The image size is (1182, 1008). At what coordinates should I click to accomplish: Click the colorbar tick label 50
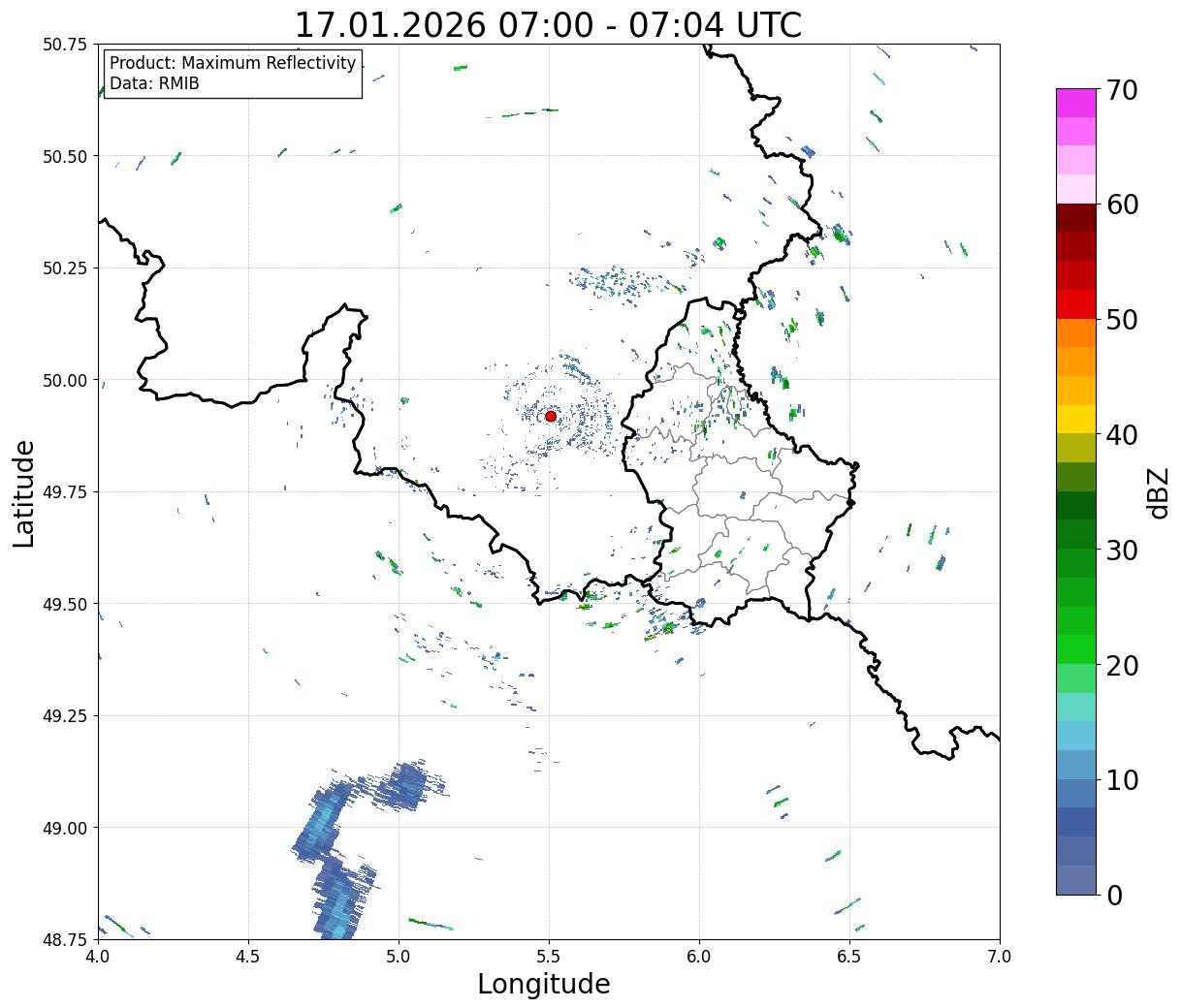point(1121,320)
